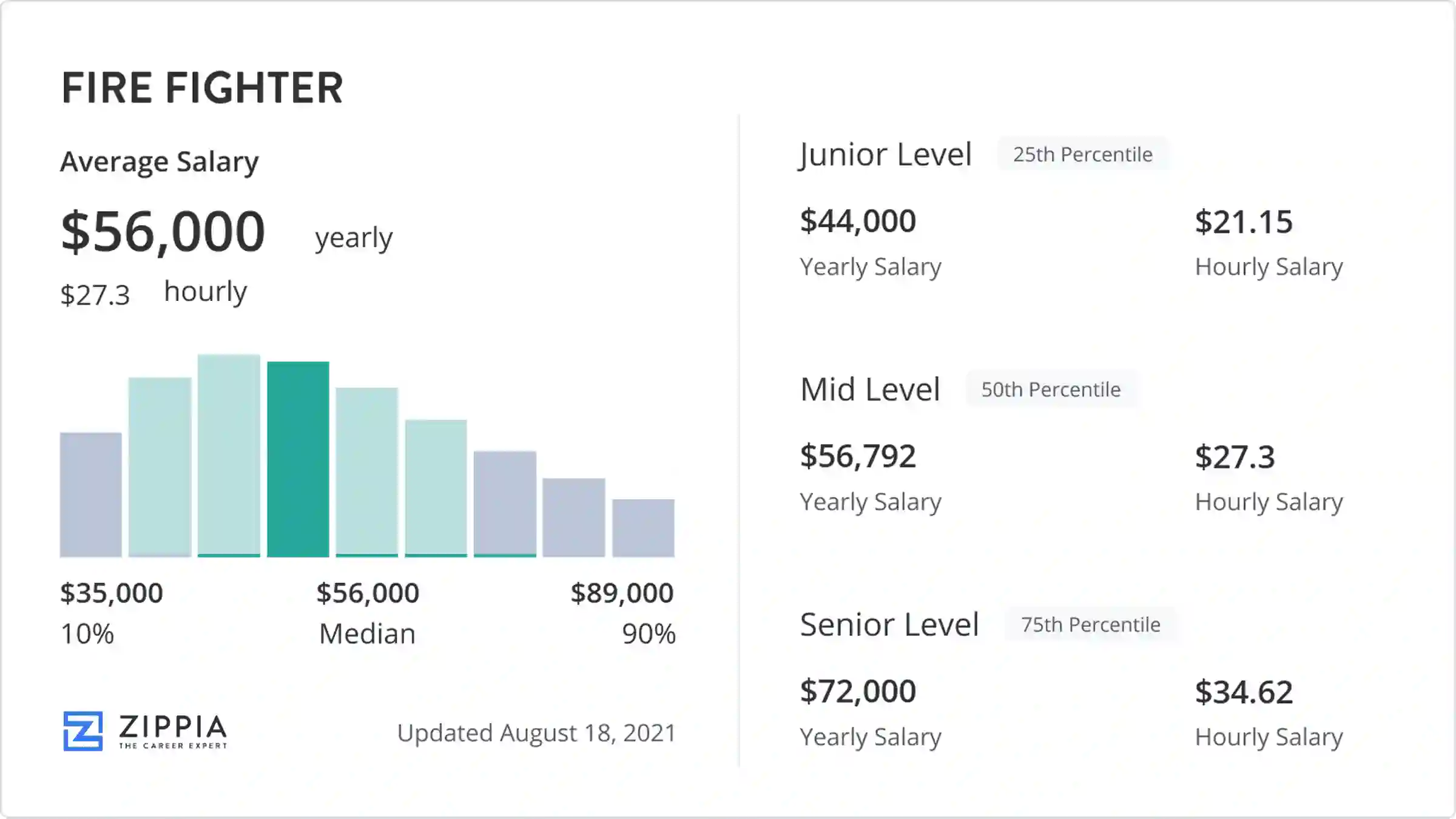The height and width of the screenshot is (819, 1456).
Task: Click the ZIPPIA The Career Expert wordmark
Action: [x=173, y=731]
